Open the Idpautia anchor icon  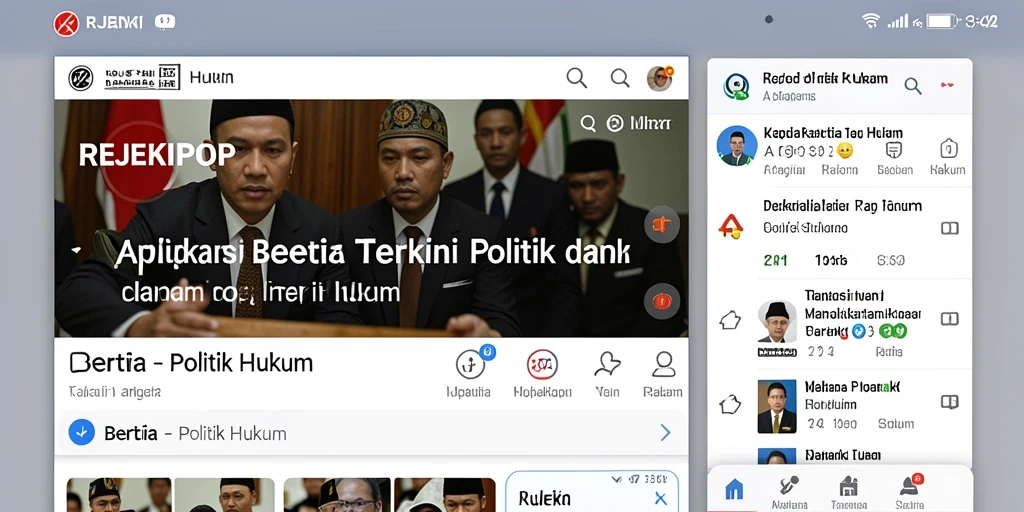470,364
